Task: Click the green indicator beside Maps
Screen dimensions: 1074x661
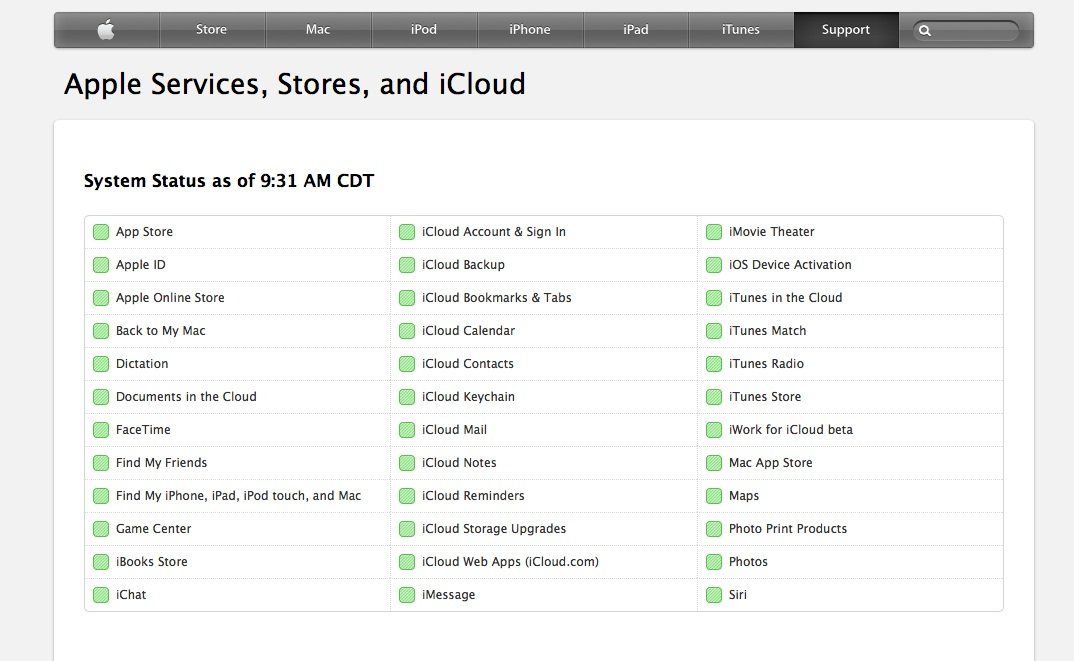Action: [x=714, y=495]
